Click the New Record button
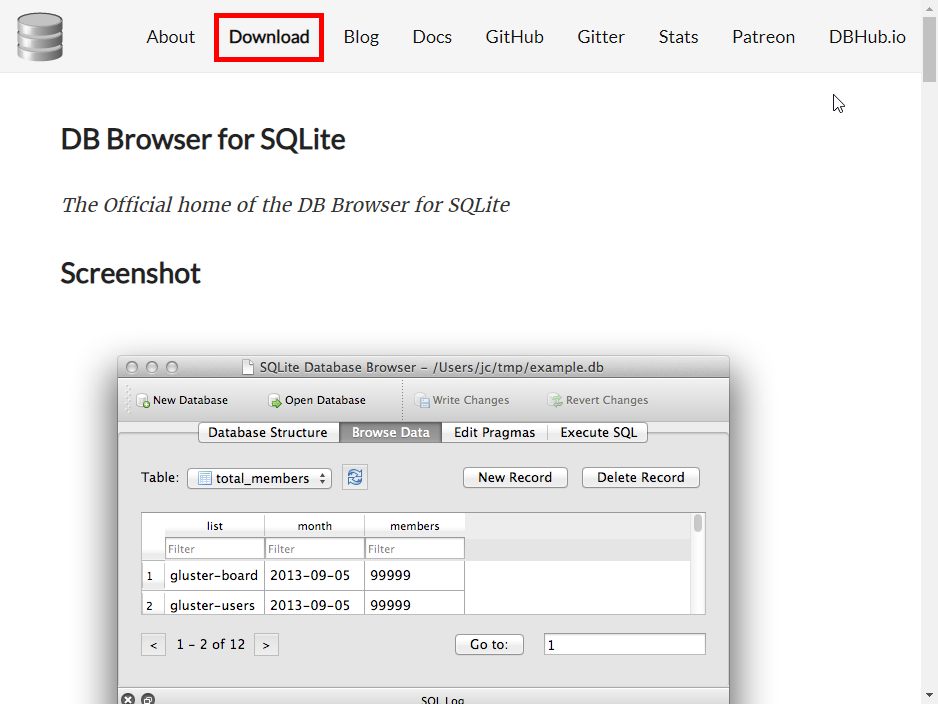The width and height of the screenshot is (938, 704). [515, 477]
